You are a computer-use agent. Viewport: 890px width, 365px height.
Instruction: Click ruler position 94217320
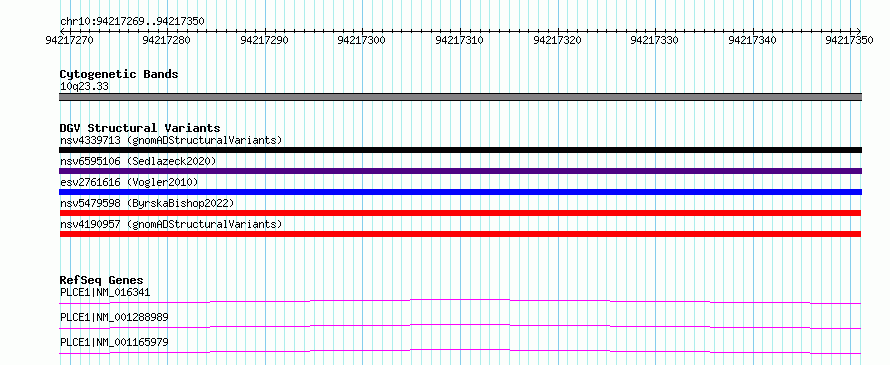click(558, 40)
